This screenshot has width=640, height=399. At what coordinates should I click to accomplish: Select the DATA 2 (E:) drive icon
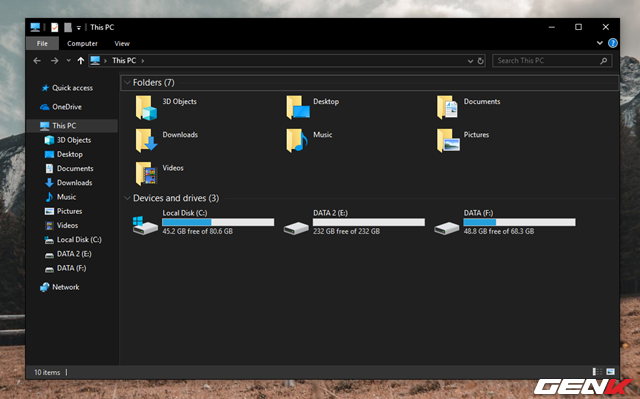pos(296,228)
